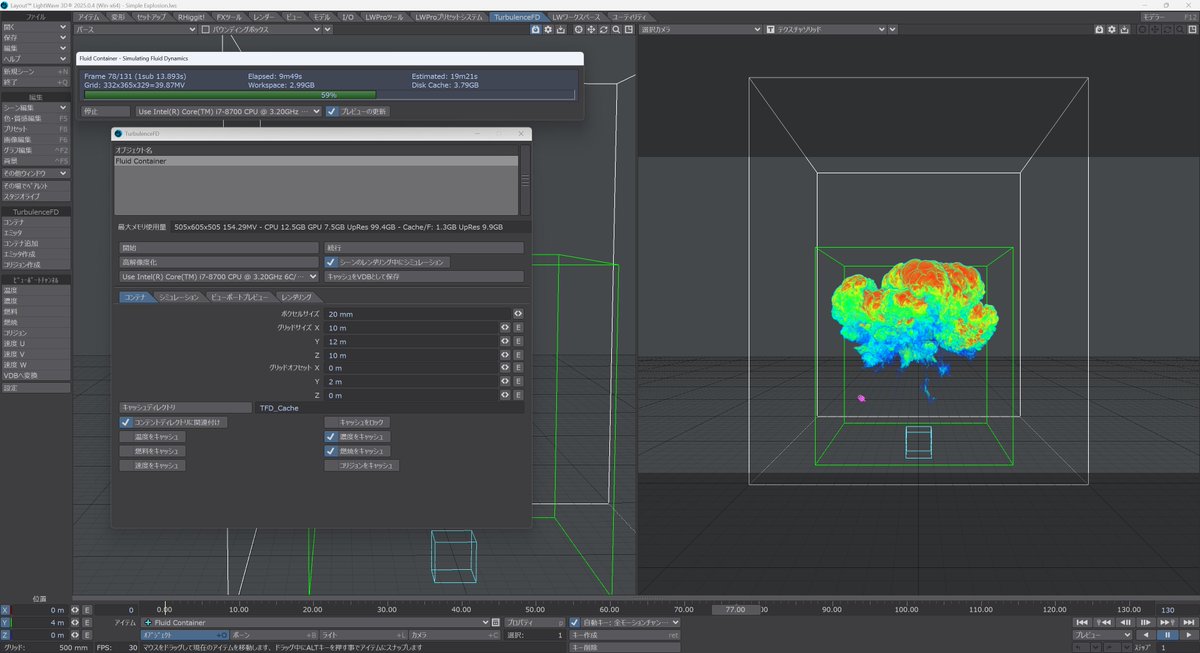Click コリジョンをキャッシュ button

click(x=361, y=465)
